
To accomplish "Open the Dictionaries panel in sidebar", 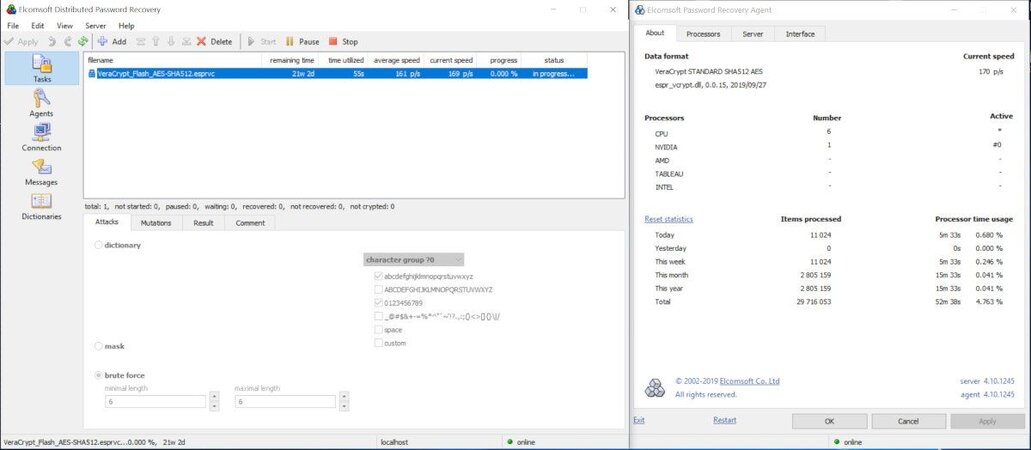I will click(x=41, y=205).
